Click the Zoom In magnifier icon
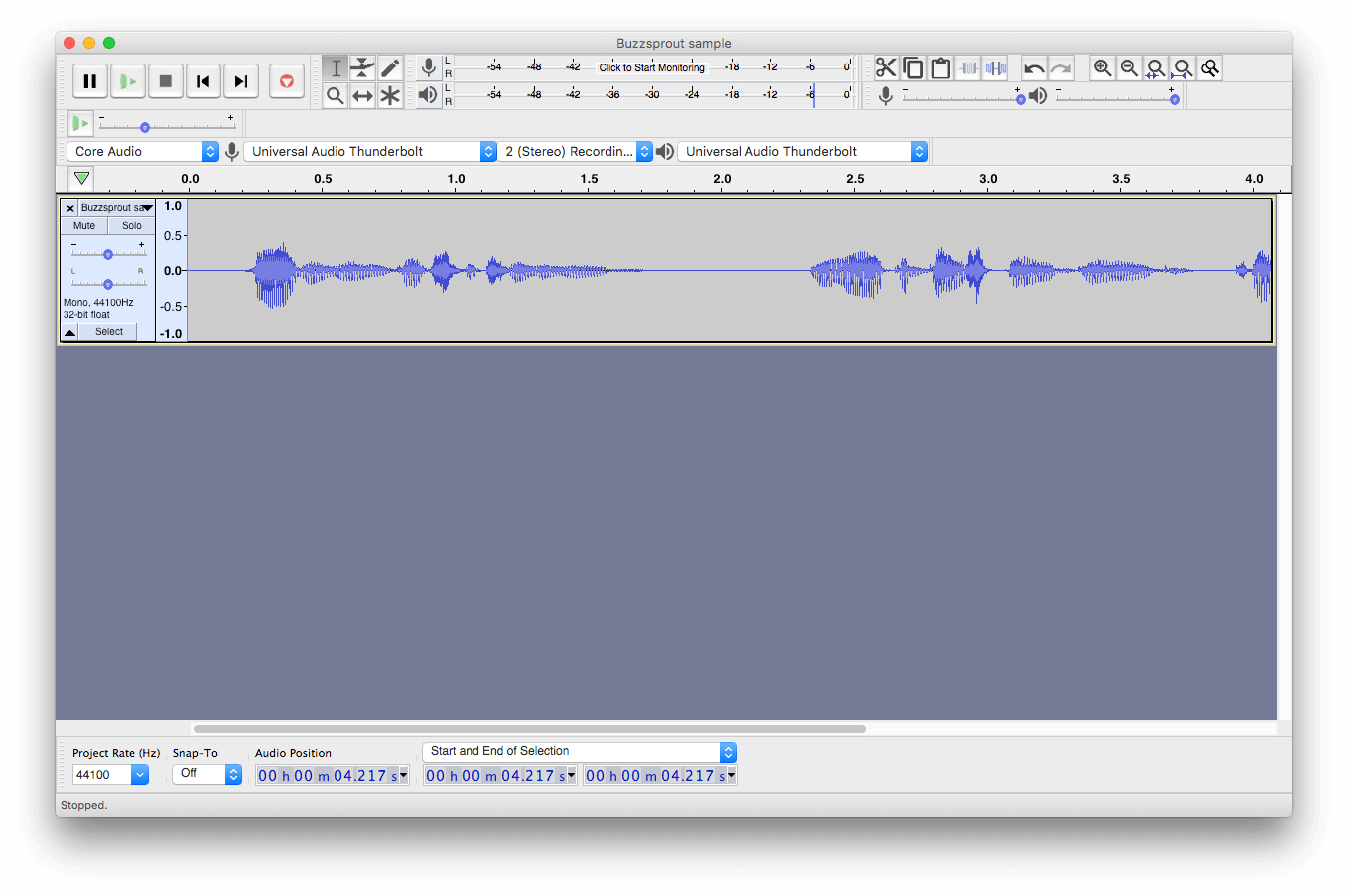 (x=1102, y=67)
